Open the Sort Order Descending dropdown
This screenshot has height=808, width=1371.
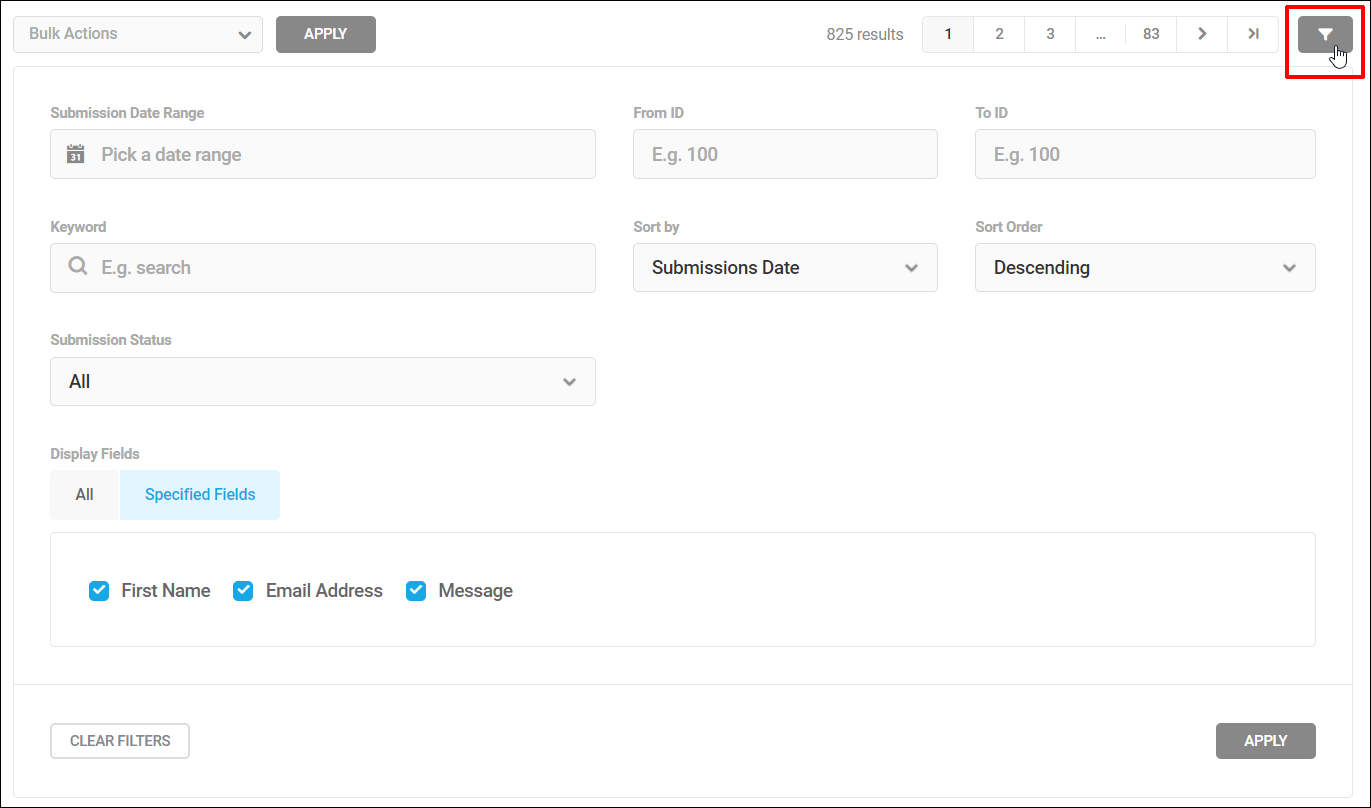point(1145,268)
